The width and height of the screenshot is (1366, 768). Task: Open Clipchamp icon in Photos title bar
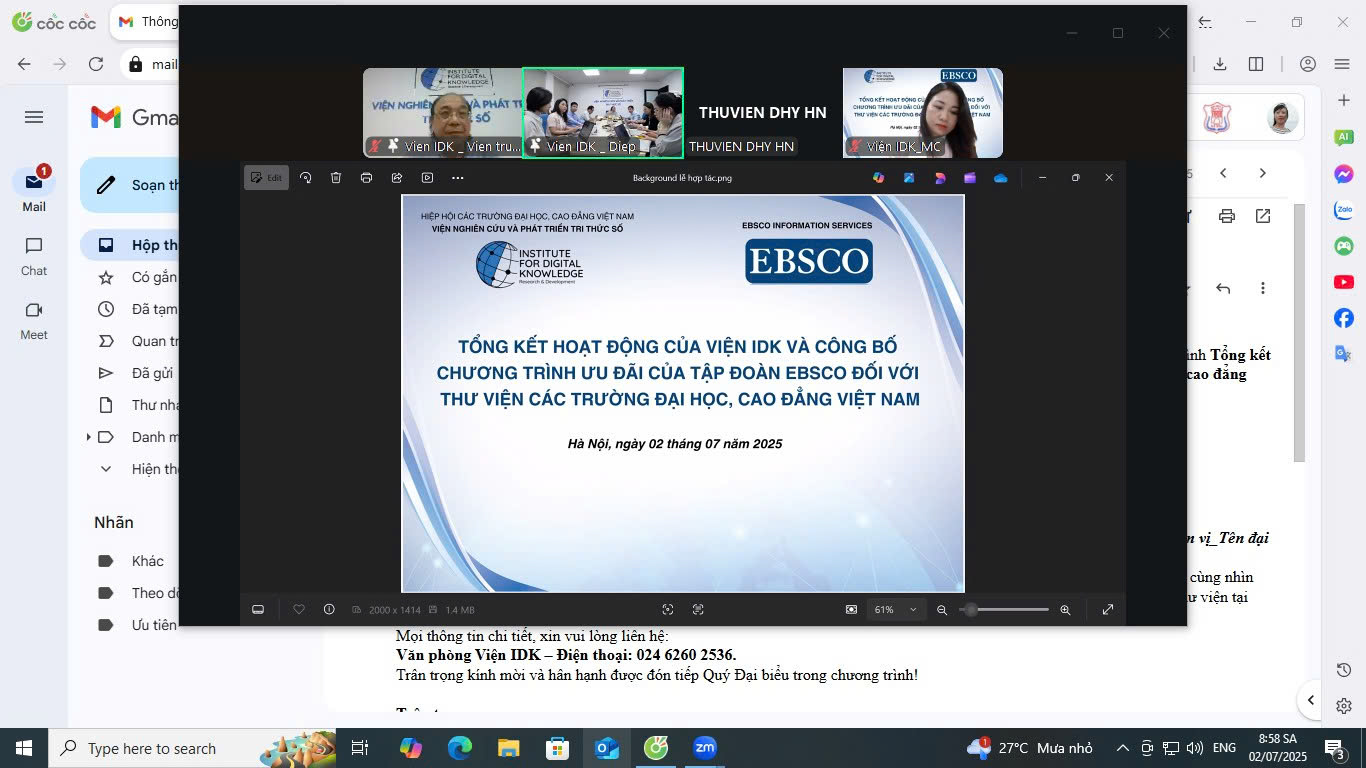pyautogui.click(x=970, y=178)
